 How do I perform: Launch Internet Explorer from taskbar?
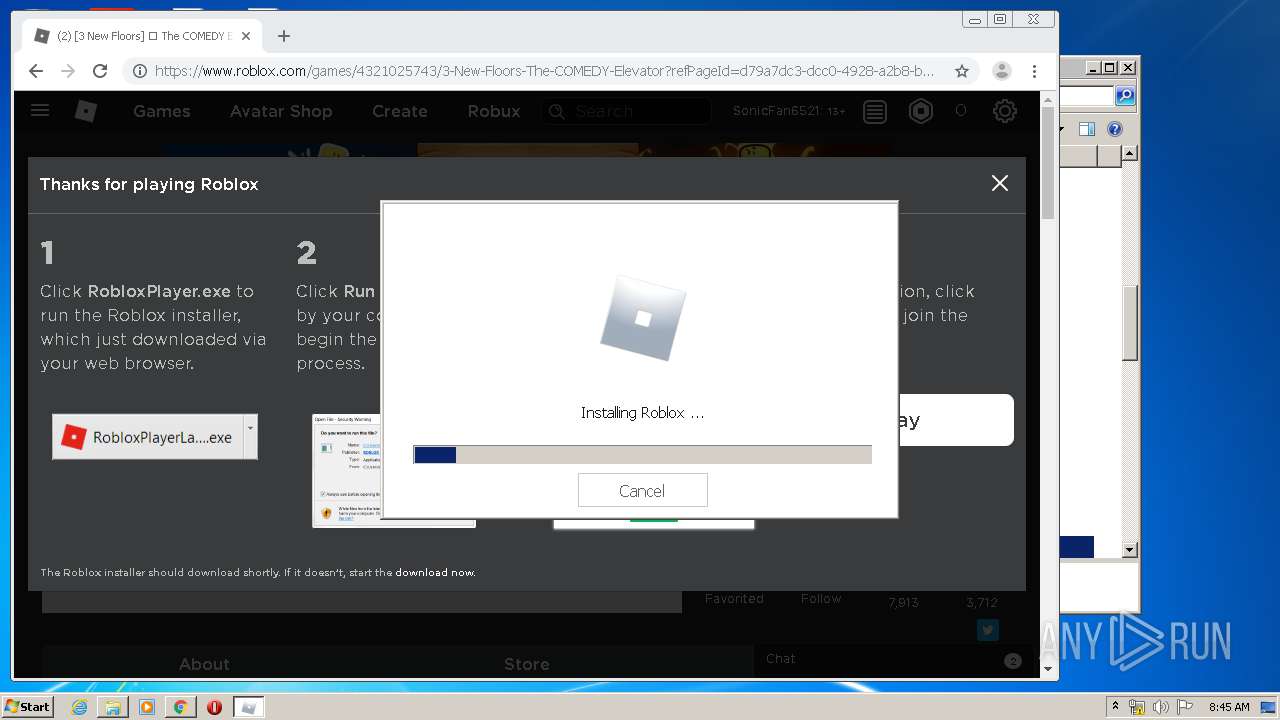tap(79, 707)
